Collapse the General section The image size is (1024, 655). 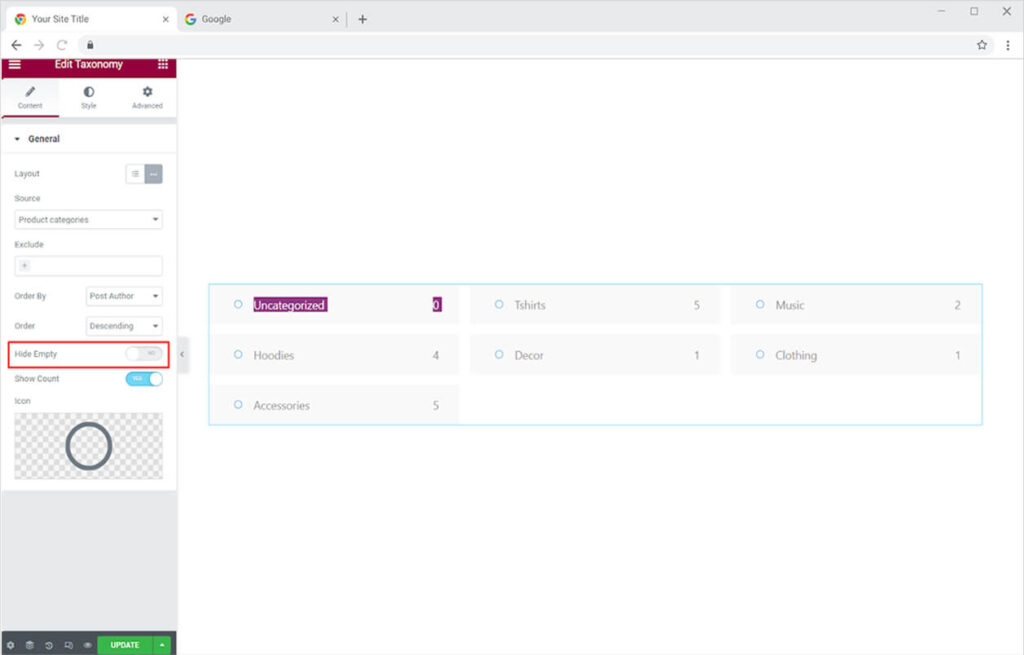point(17,139)
